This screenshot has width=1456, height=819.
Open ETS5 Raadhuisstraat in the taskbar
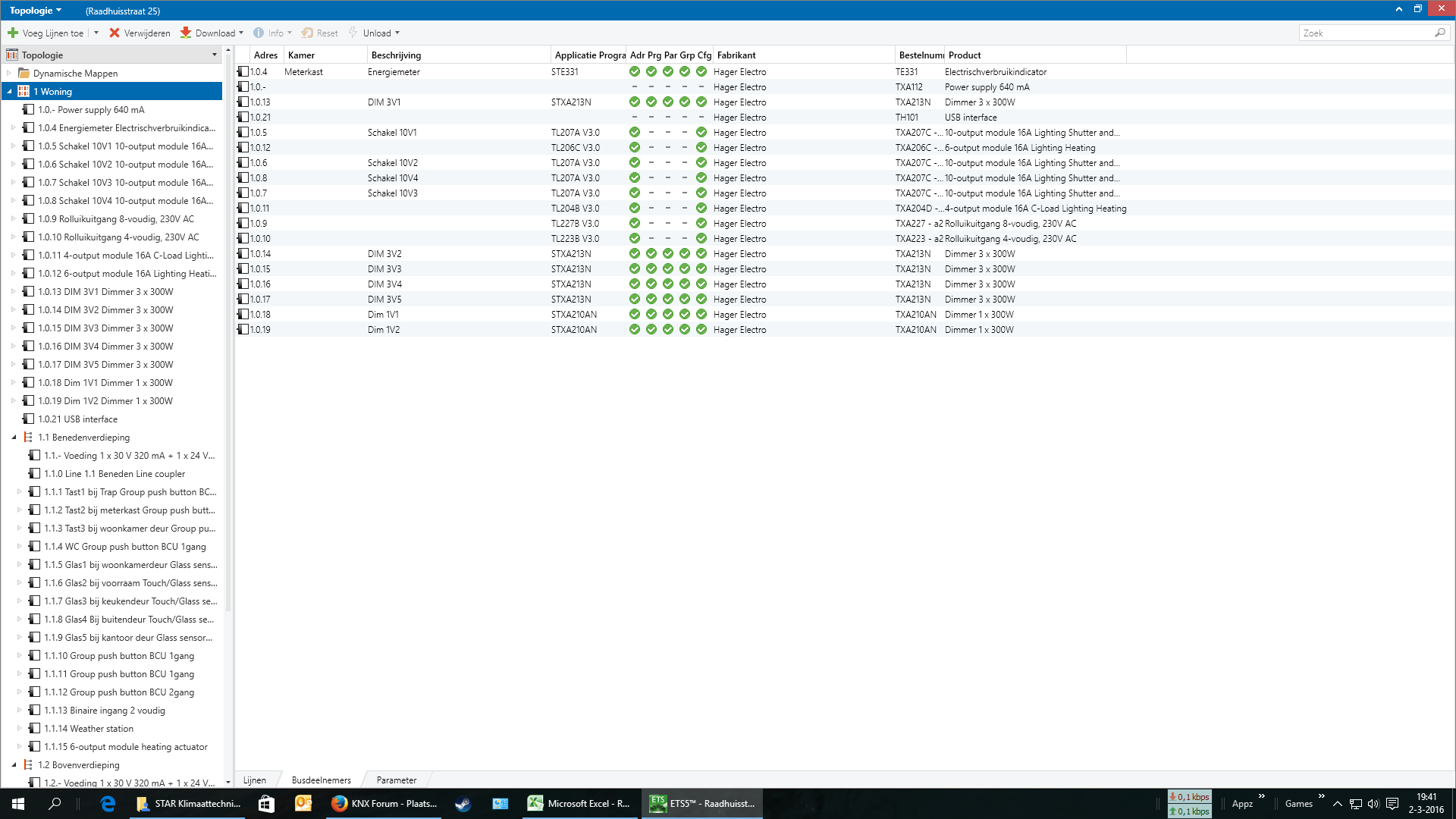702,803
